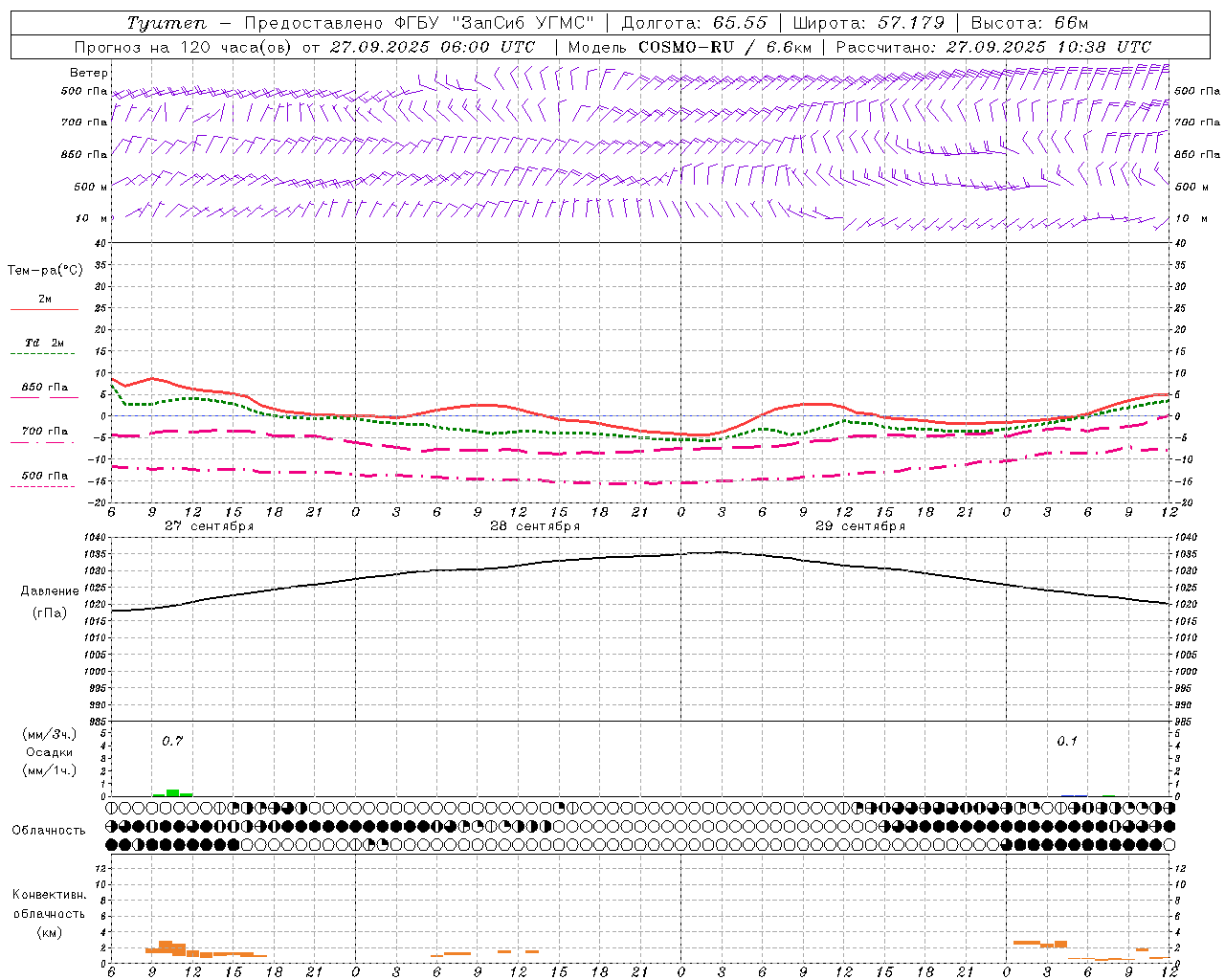Viewport: 1225px width, 980px height.
Task: Click the "0.1" precipitation total value
Action: (1067, 741)
